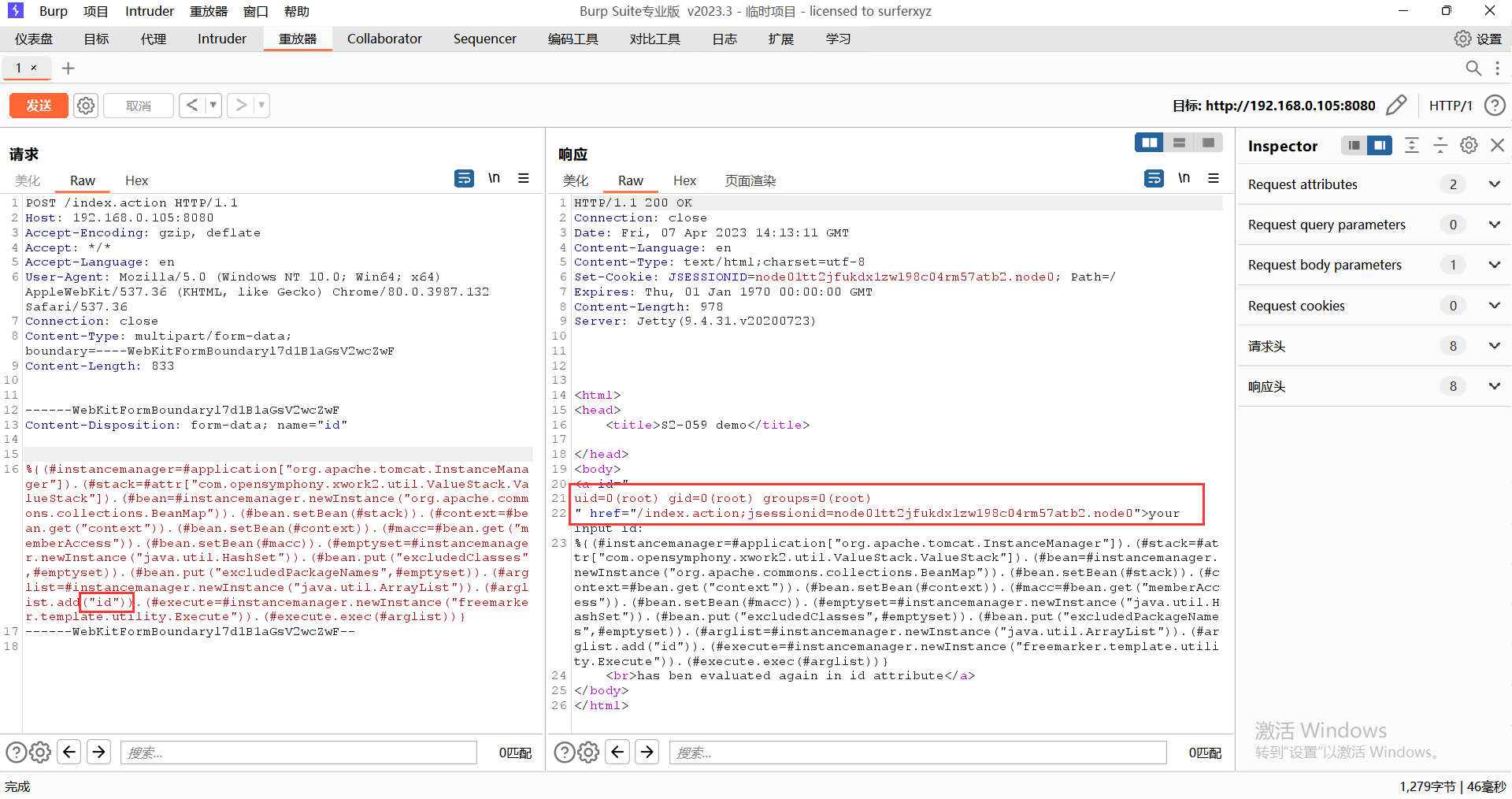Click the response search field
This screenshot has height=799, width=1512.
[918, 753]
